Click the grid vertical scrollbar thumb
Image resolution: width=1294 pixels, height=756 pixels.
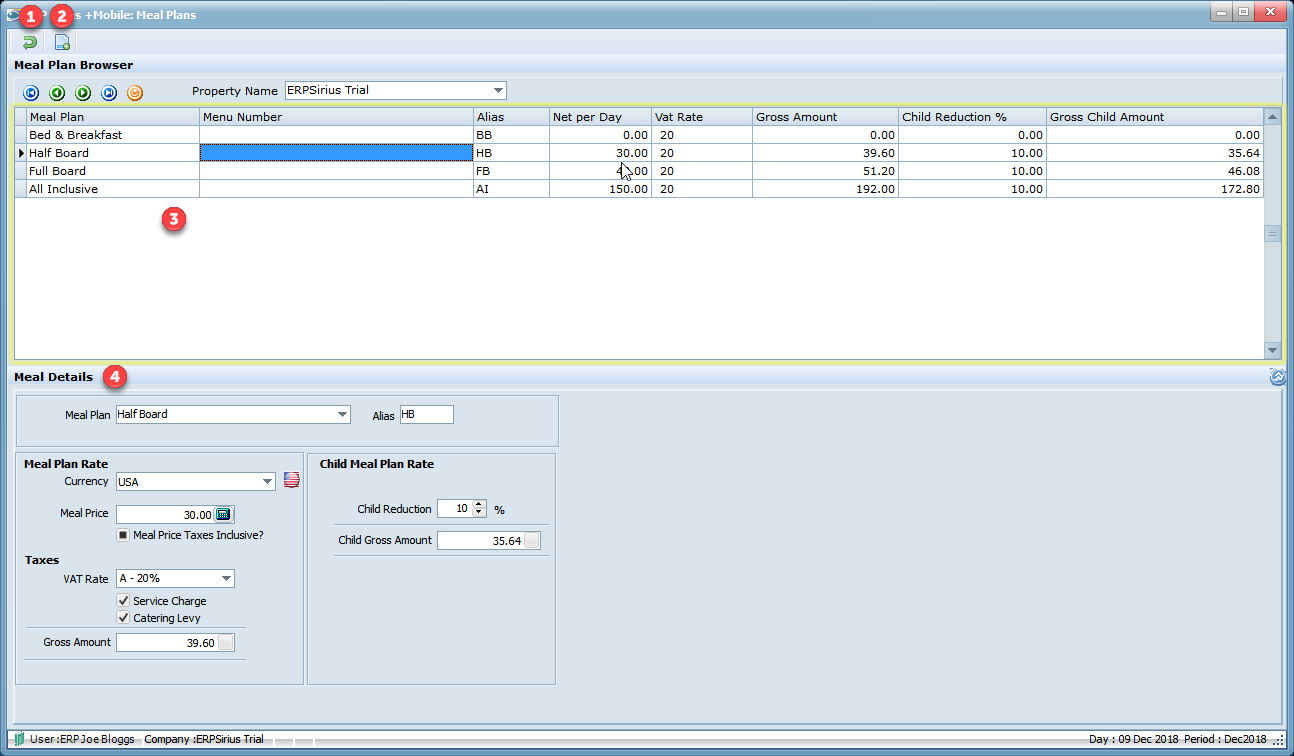coord(1272,233)
